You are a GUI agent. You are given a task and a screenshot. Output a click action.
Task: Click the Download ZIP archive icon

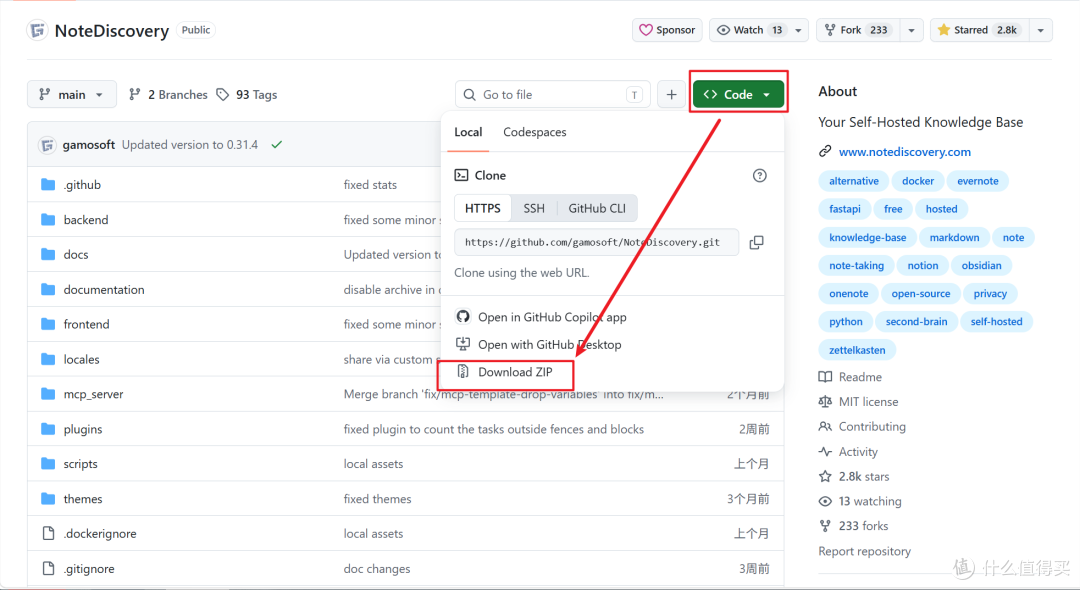[x=463, y=372]
